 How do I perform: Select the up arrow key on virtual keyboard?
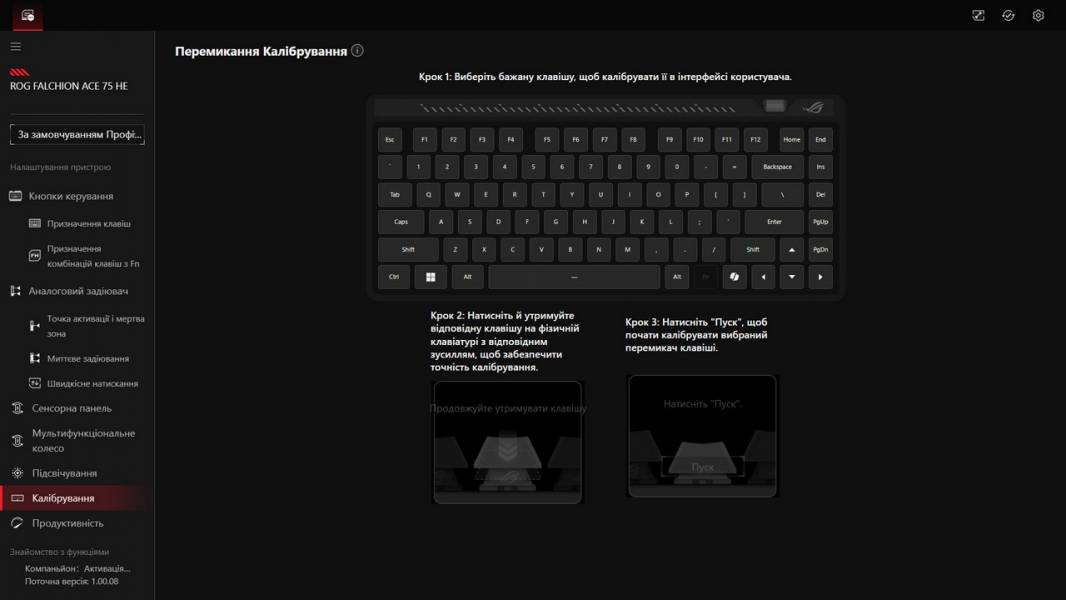point(792,250)
